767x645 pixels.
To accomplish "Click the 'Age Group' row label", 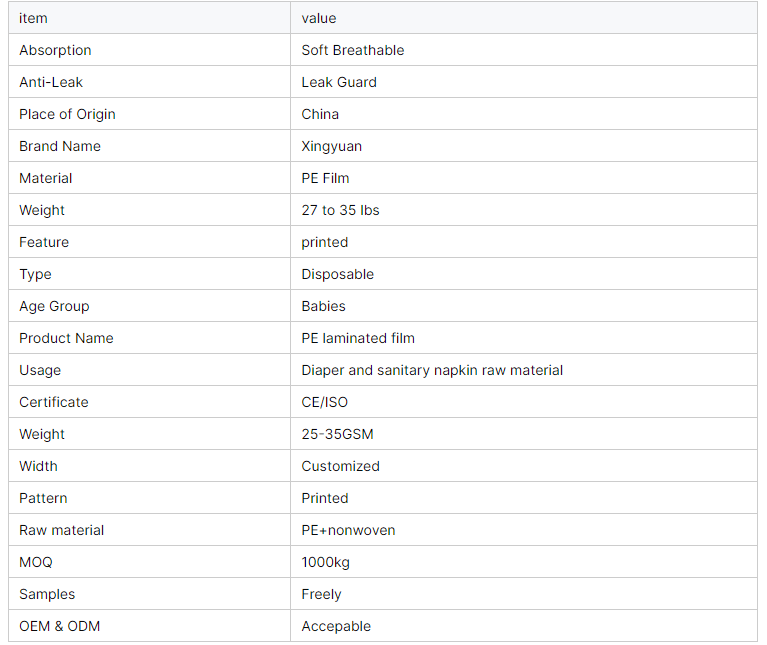I will [x=54, y=306].
